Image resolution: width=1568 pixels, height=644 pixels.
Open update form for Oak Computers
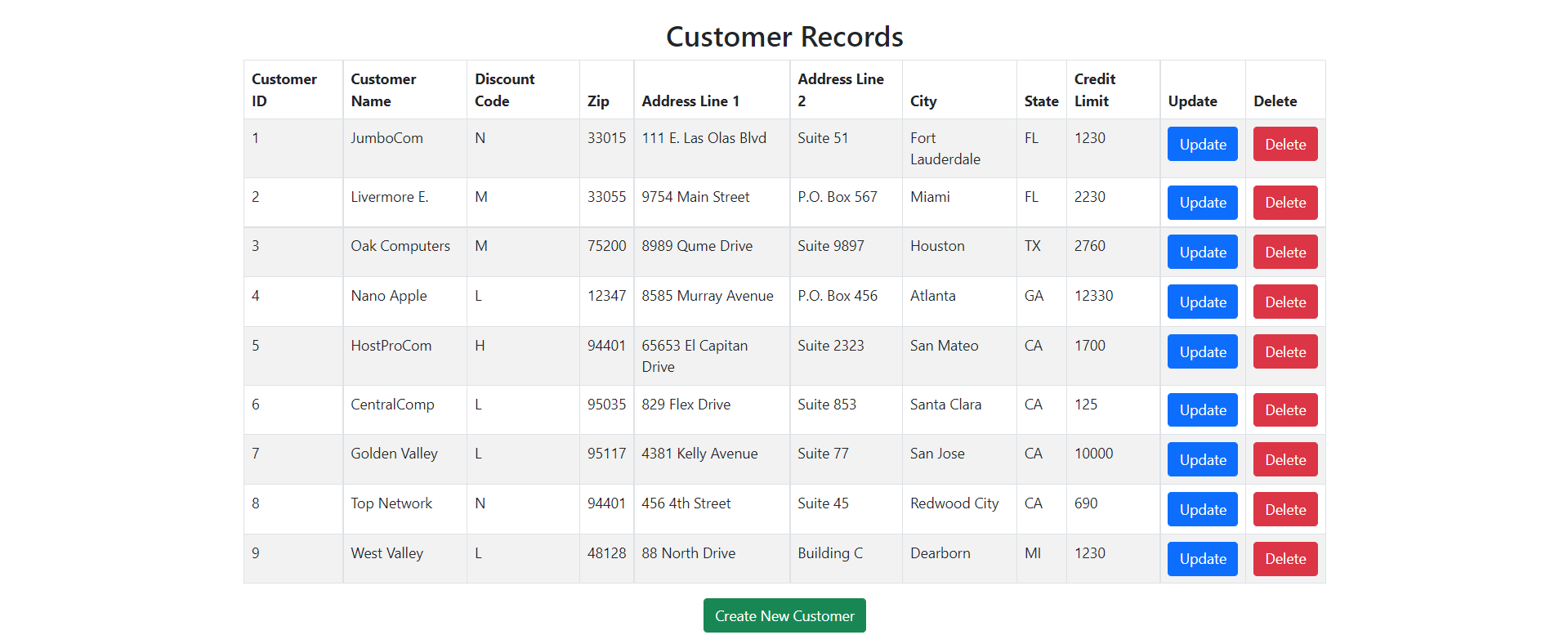click(1202, 252)
